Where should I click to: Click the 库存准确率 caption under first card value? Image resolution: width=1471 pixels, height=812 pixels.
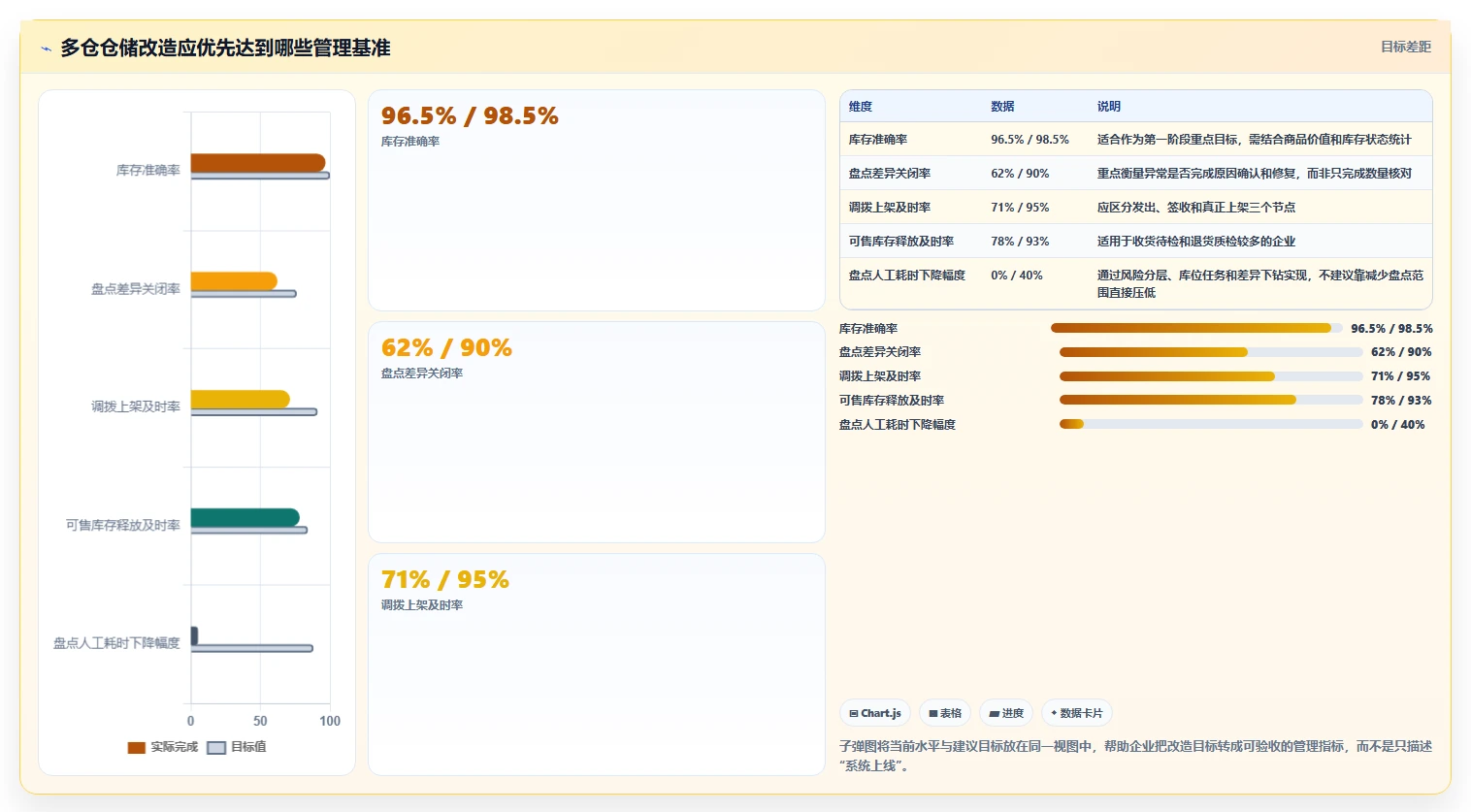point(410,142)
